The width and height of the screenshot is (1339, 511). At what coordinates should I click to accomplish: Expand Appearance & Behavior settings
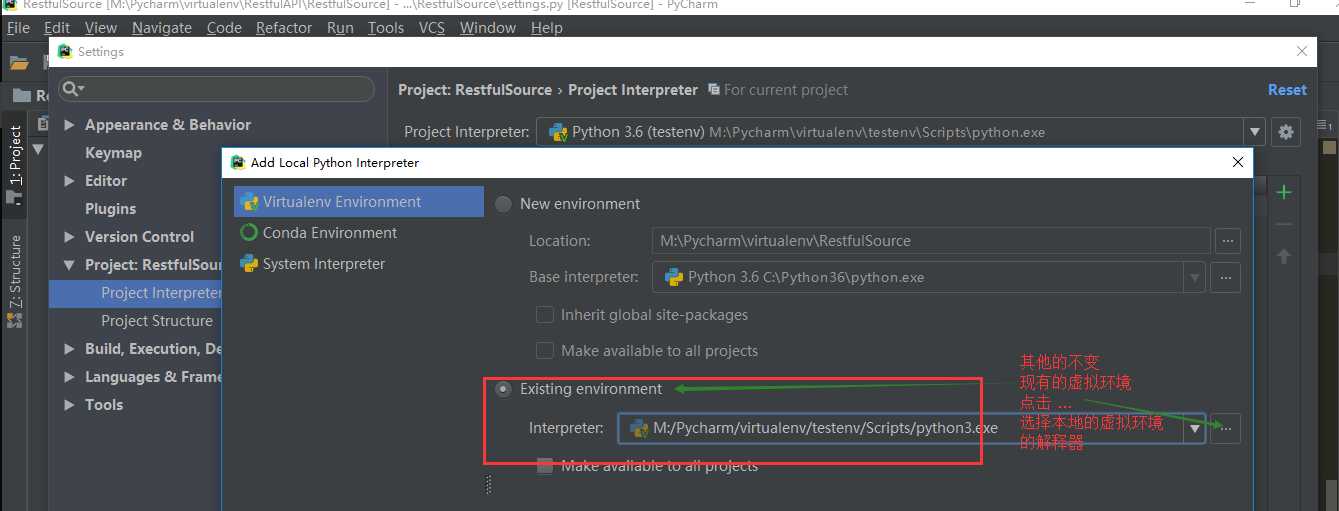click(x=69, y=125)
